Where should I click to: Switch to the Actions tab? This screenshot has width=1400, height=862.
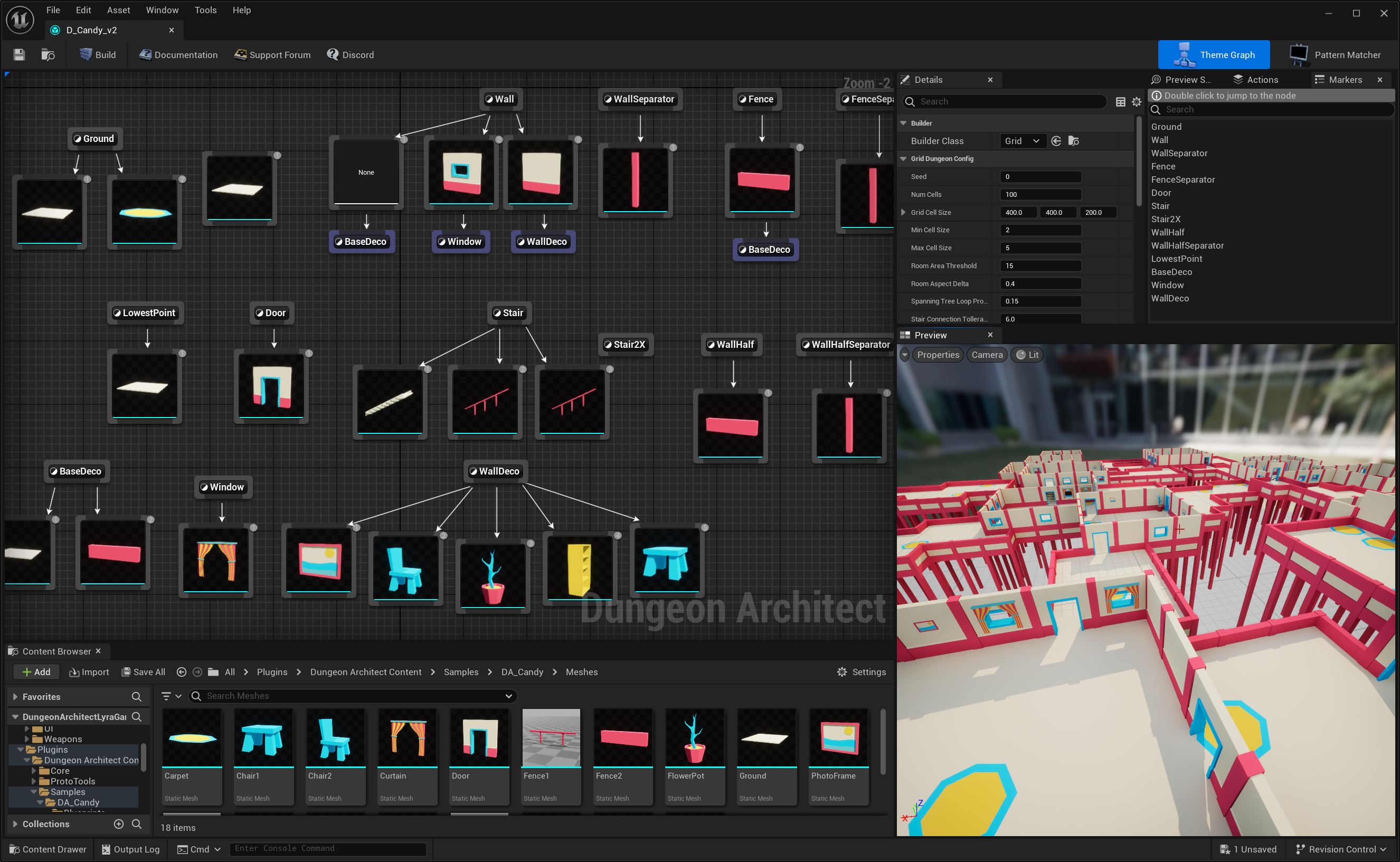(1256, 80)
